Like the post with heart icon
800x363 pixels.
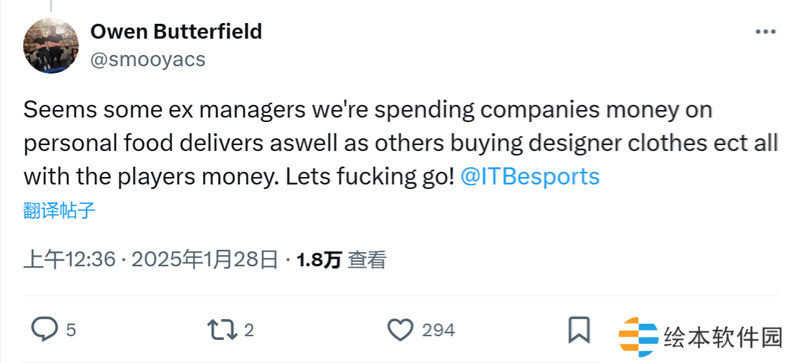point(401,330)
